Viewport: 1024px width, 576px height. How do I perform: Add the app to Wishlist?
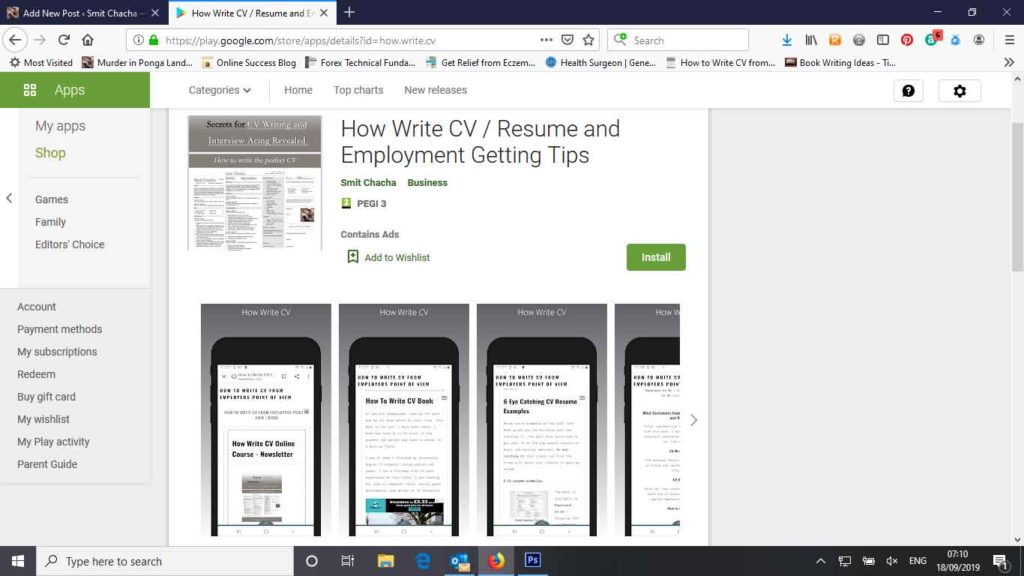(388, 257)
